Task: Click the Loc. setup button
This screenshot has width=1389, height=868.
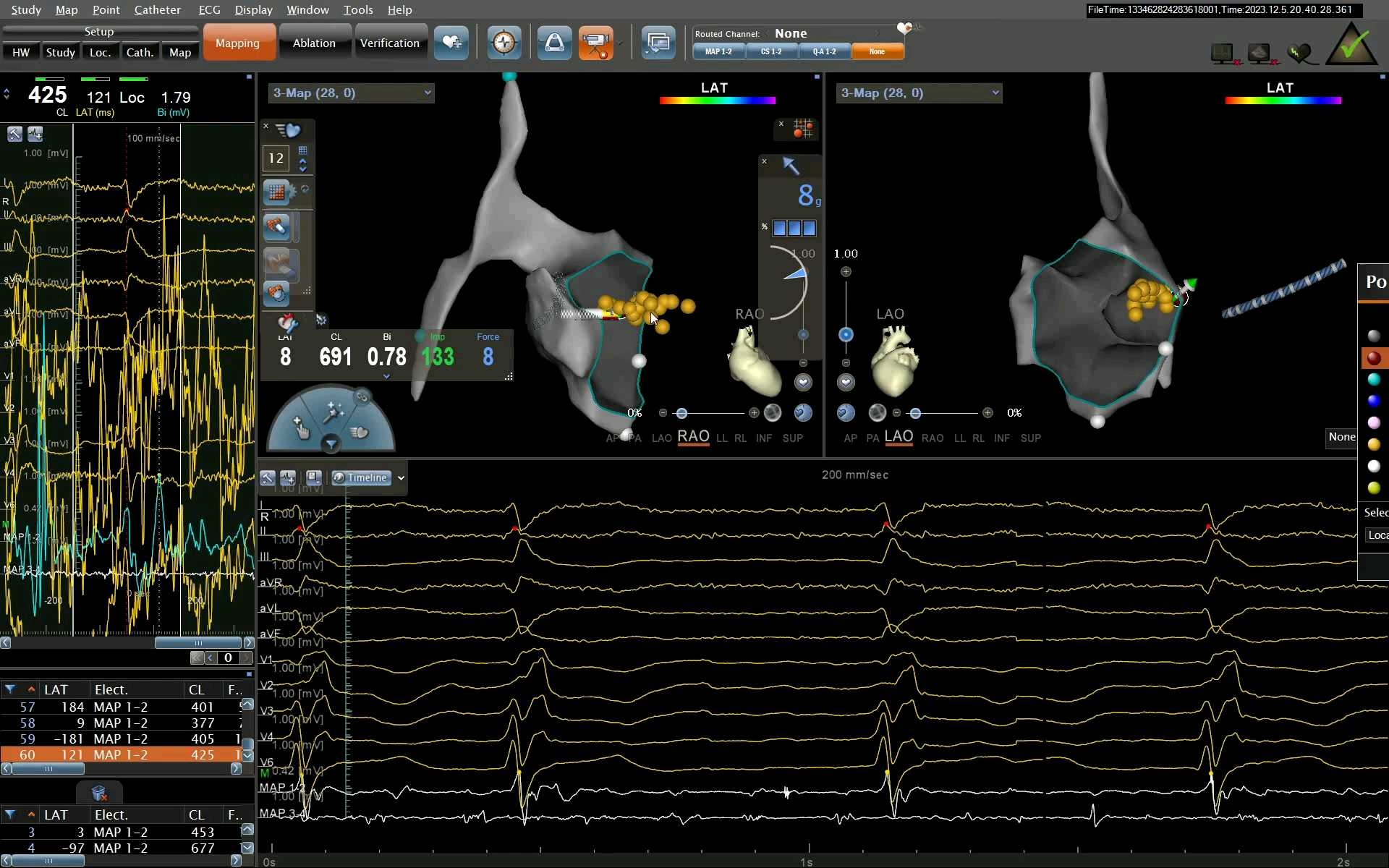Action: [x=100, y=52]
